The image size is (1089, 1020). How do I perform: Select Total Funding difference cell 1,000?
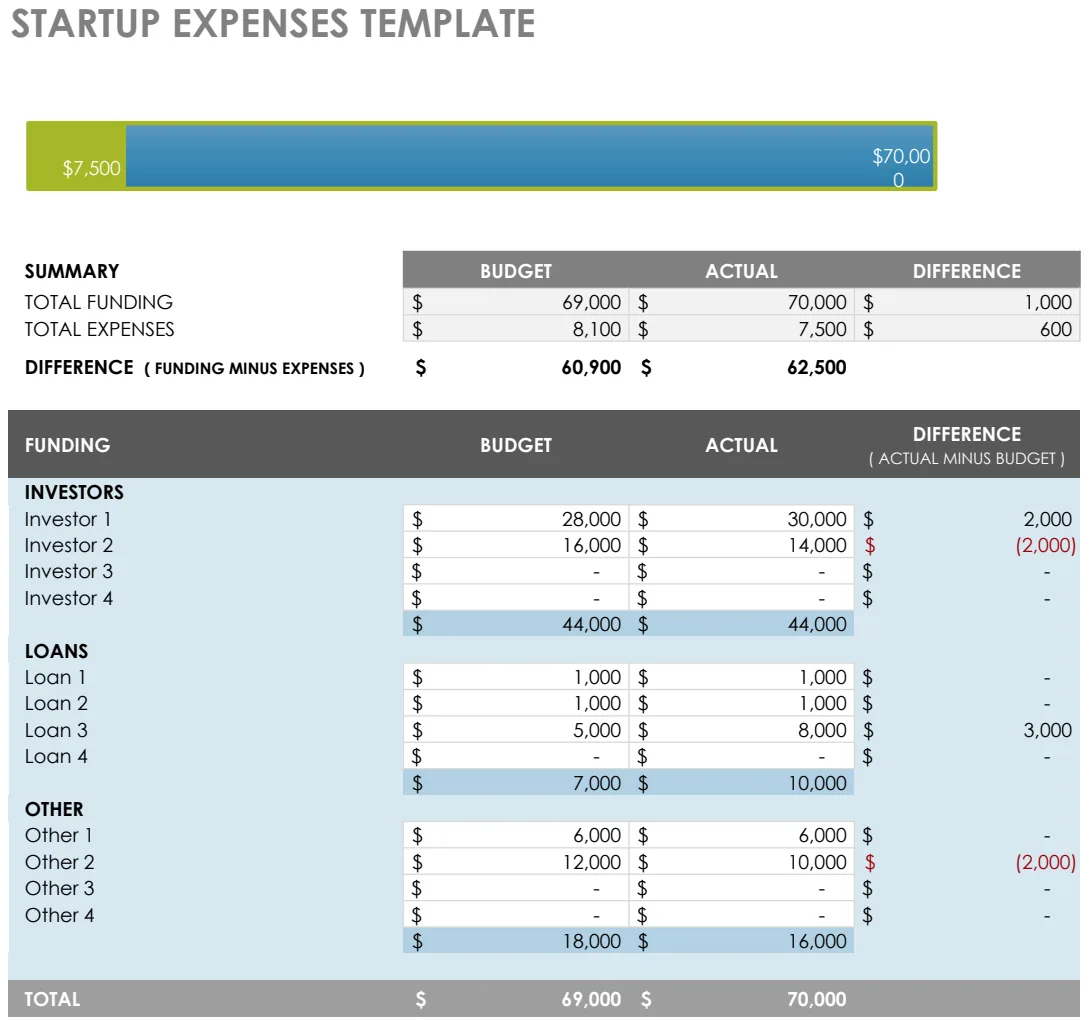967,302
